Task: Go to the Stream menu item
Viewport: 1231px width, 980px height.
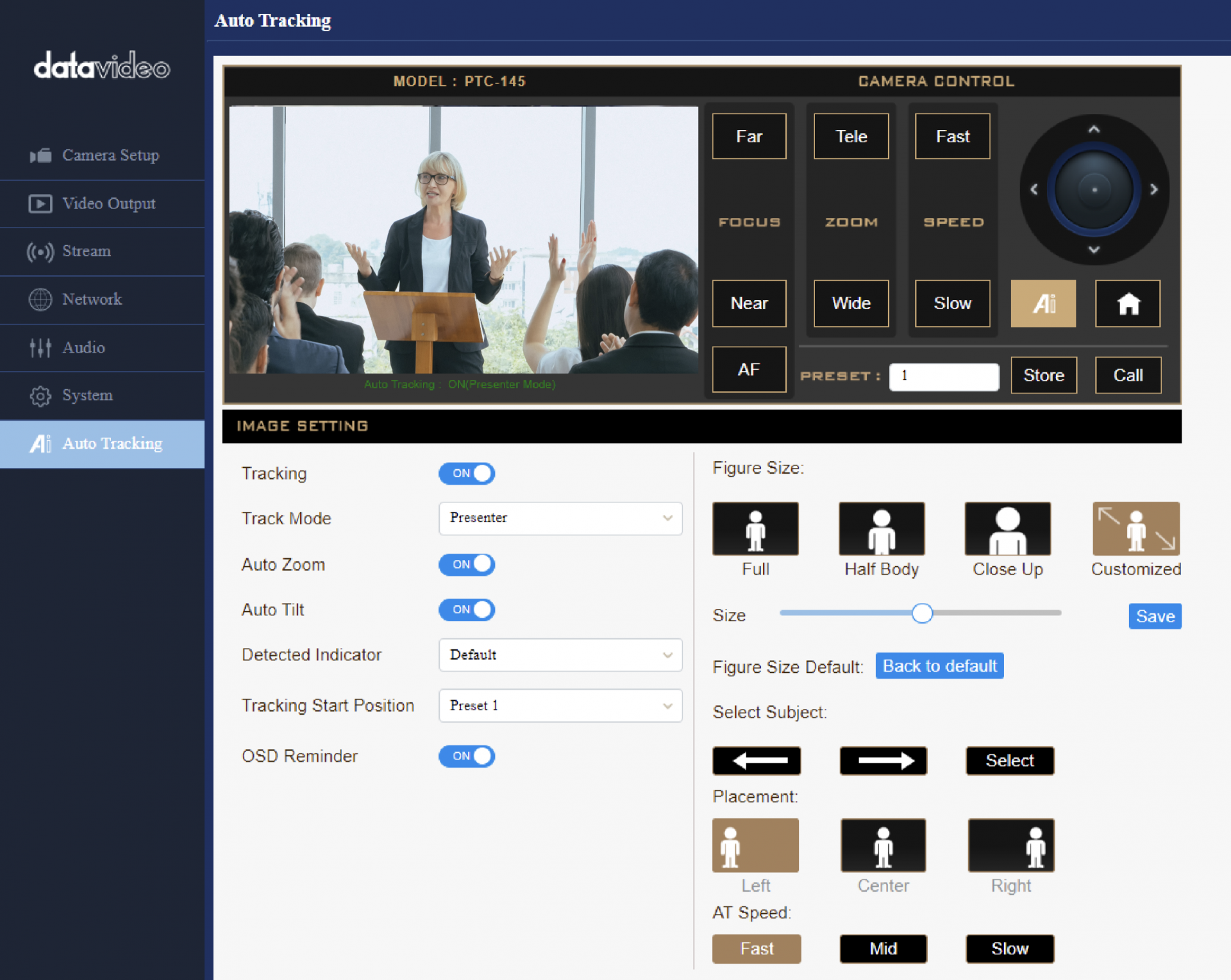Action: [86, 251]
